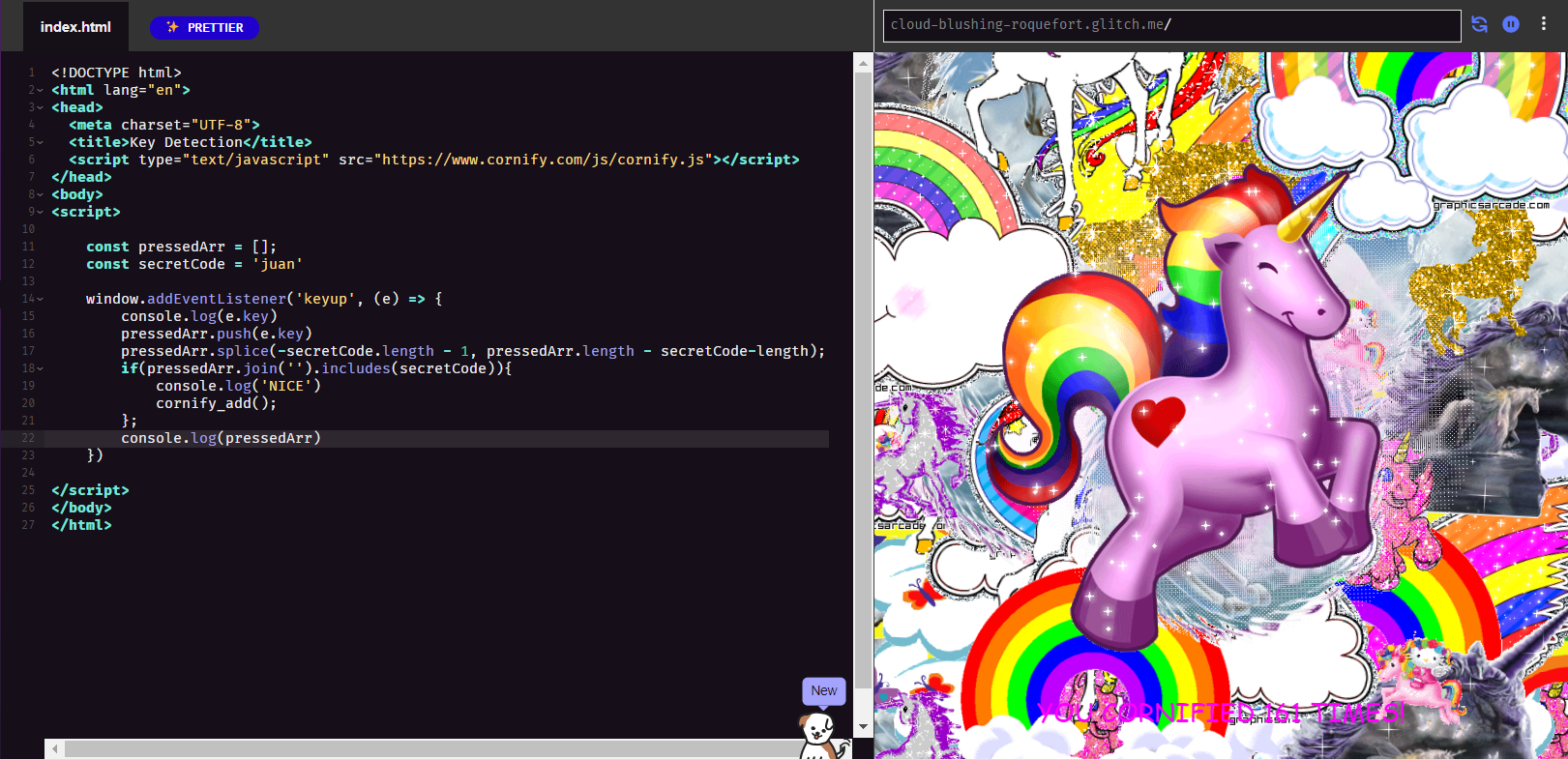The width and height of the screenshot is (1568, 760).
Task: Click the meta charset 'UTF-8' line
Action: click(x=164, y=125)
